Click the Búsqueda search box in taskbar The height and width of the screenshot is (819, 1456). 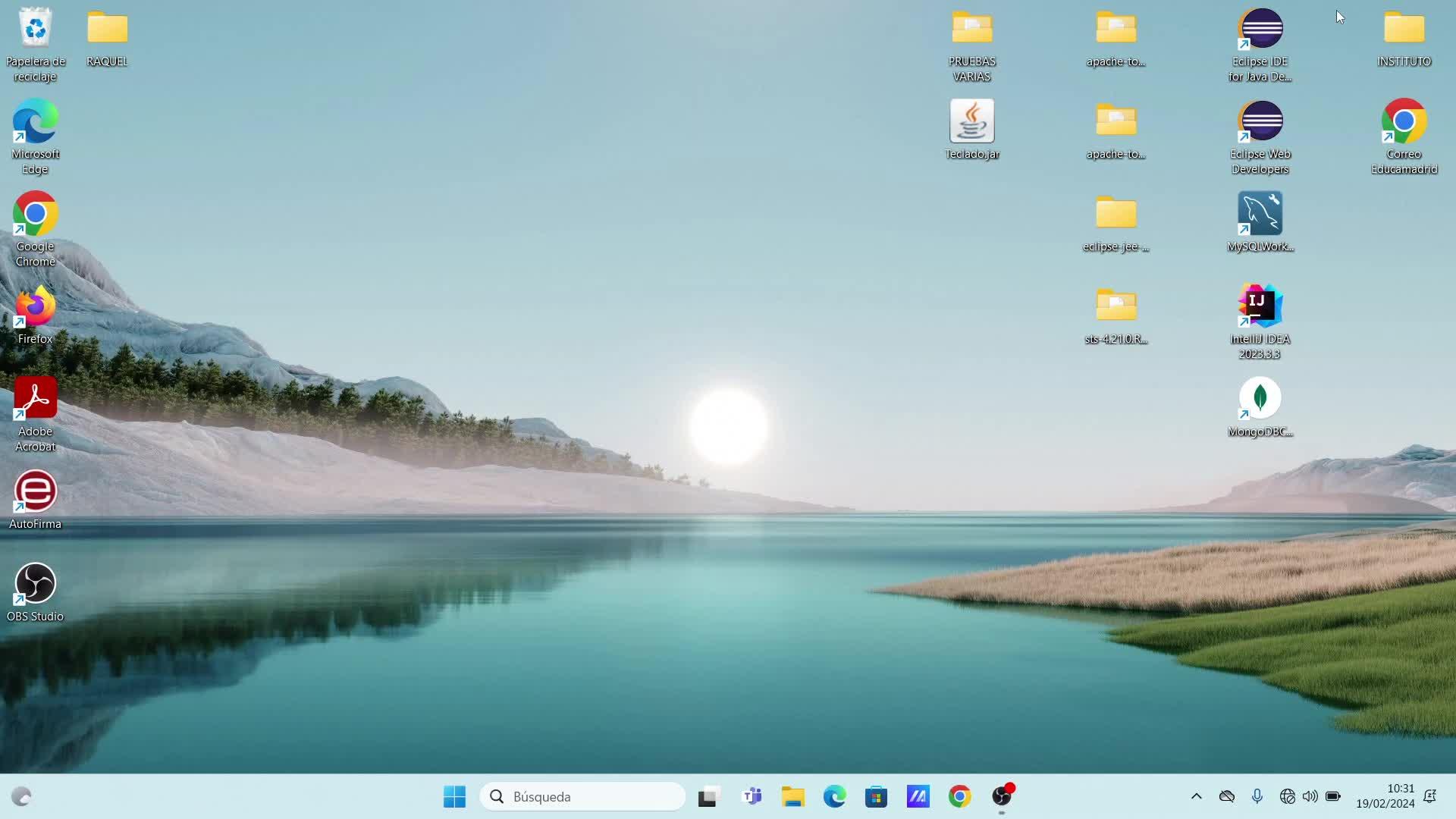(x=582, y=796)
